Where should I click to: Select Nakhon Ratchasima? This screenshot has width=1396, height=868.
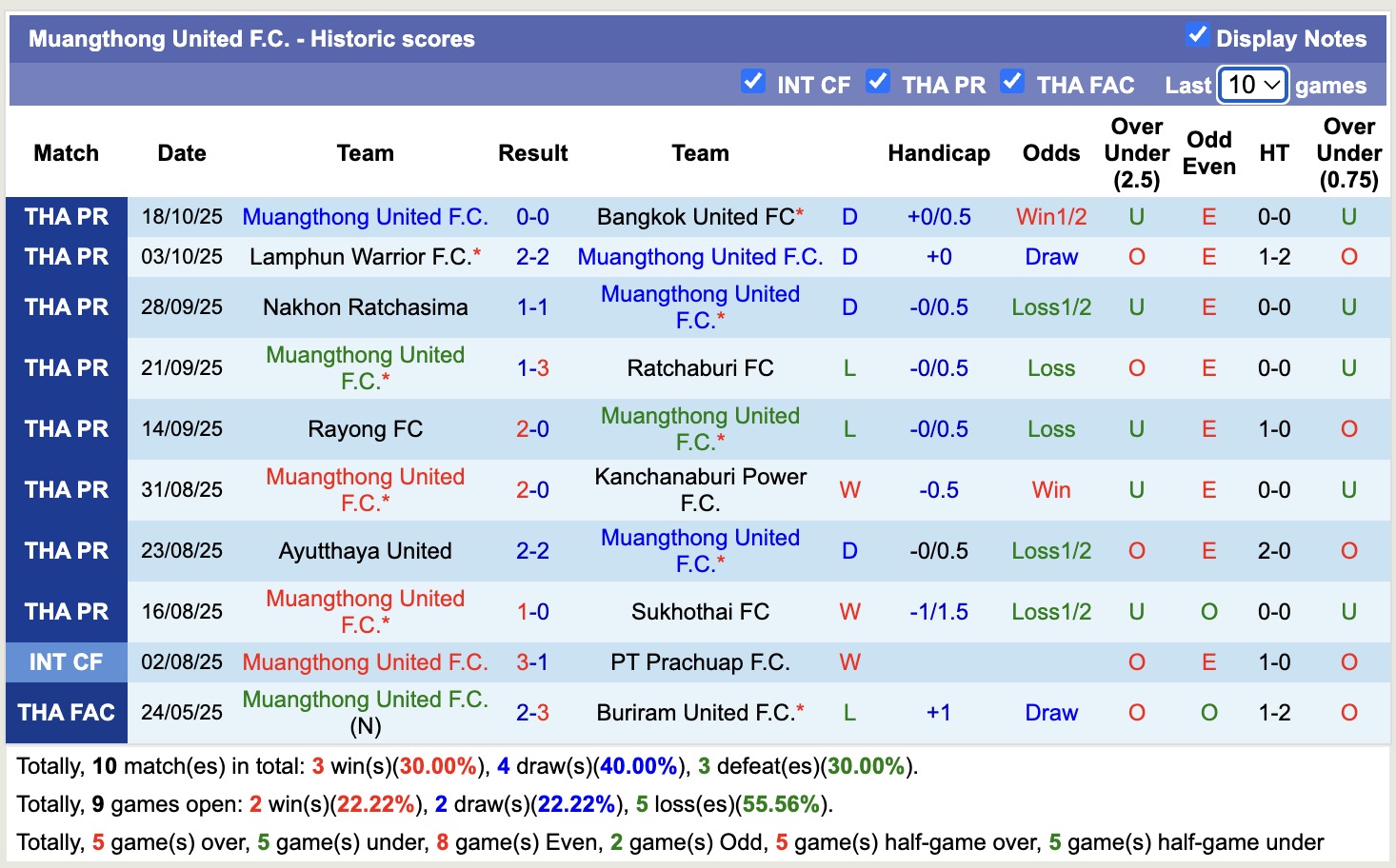point(365,307)
